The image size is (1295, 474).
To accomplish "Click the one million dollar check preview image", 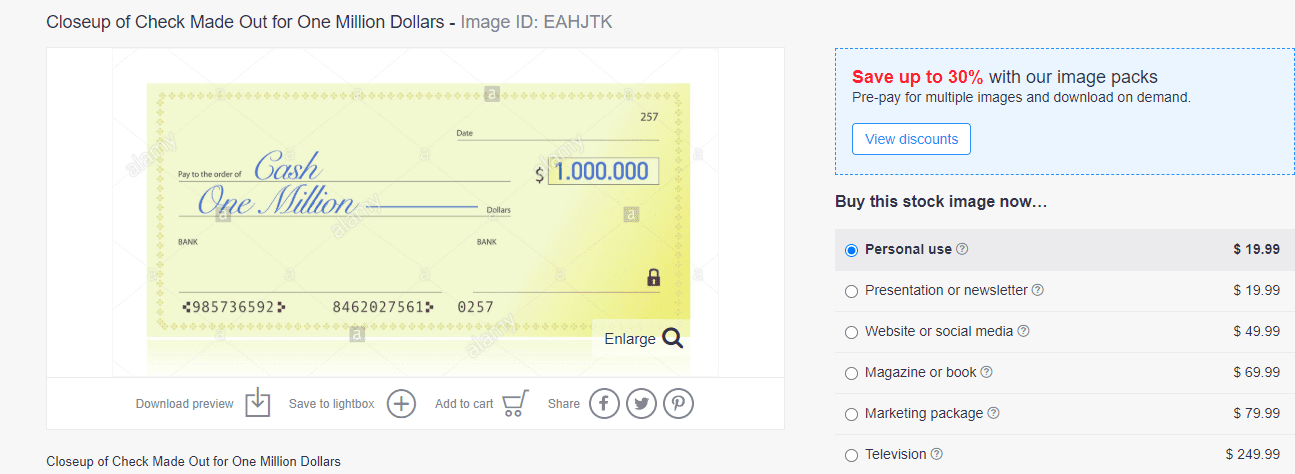I will point(418,210).
